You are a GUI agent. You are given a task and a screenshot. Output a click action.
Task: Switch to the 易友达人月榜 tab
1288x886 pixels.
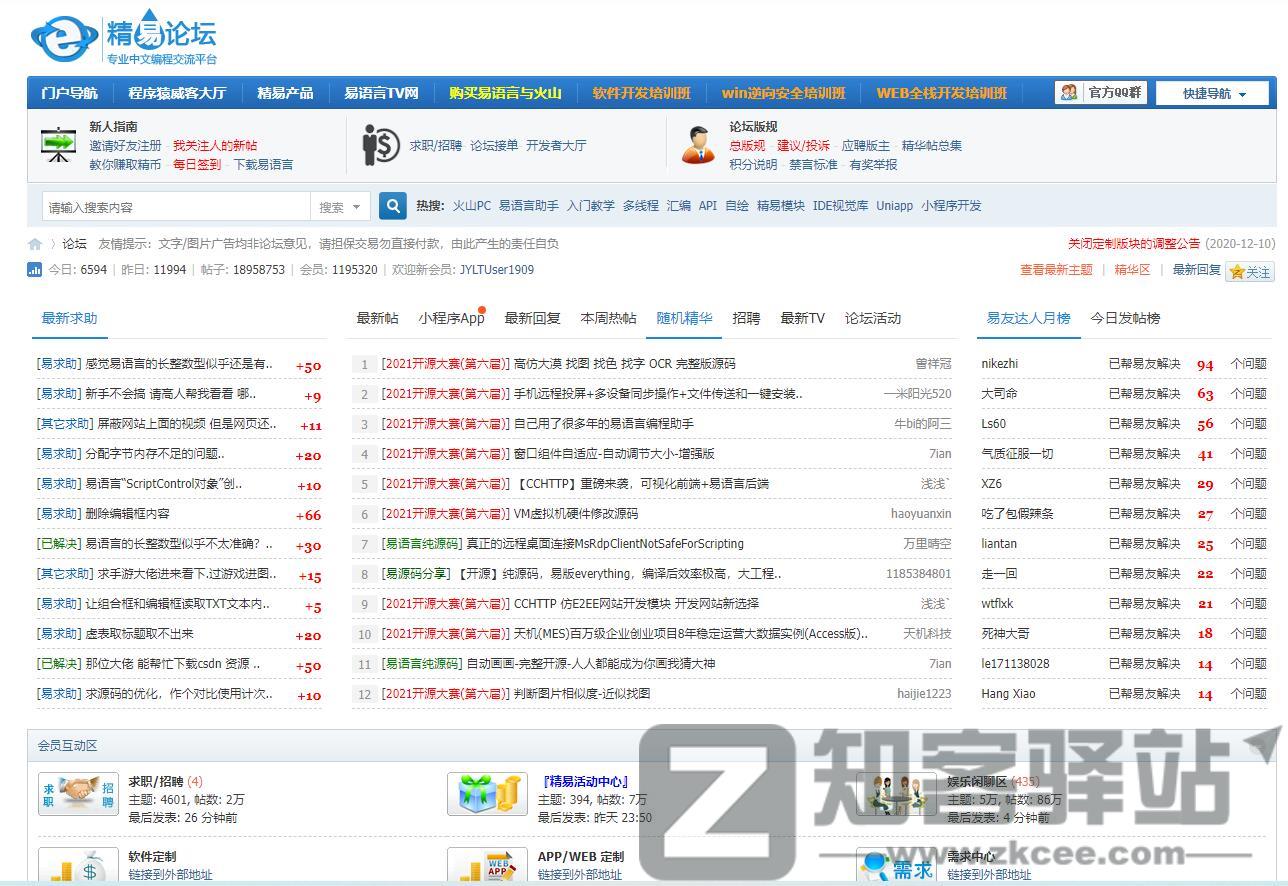1027,318
